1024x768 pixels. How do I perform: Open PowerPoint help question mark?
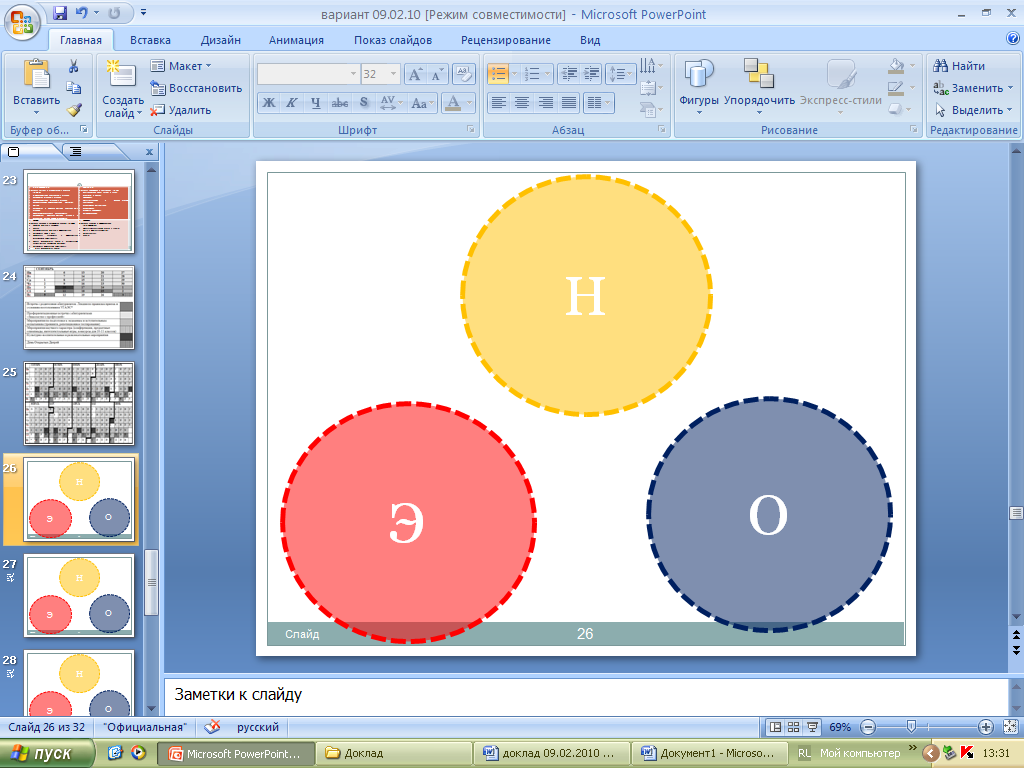[x=1014, y=39]
